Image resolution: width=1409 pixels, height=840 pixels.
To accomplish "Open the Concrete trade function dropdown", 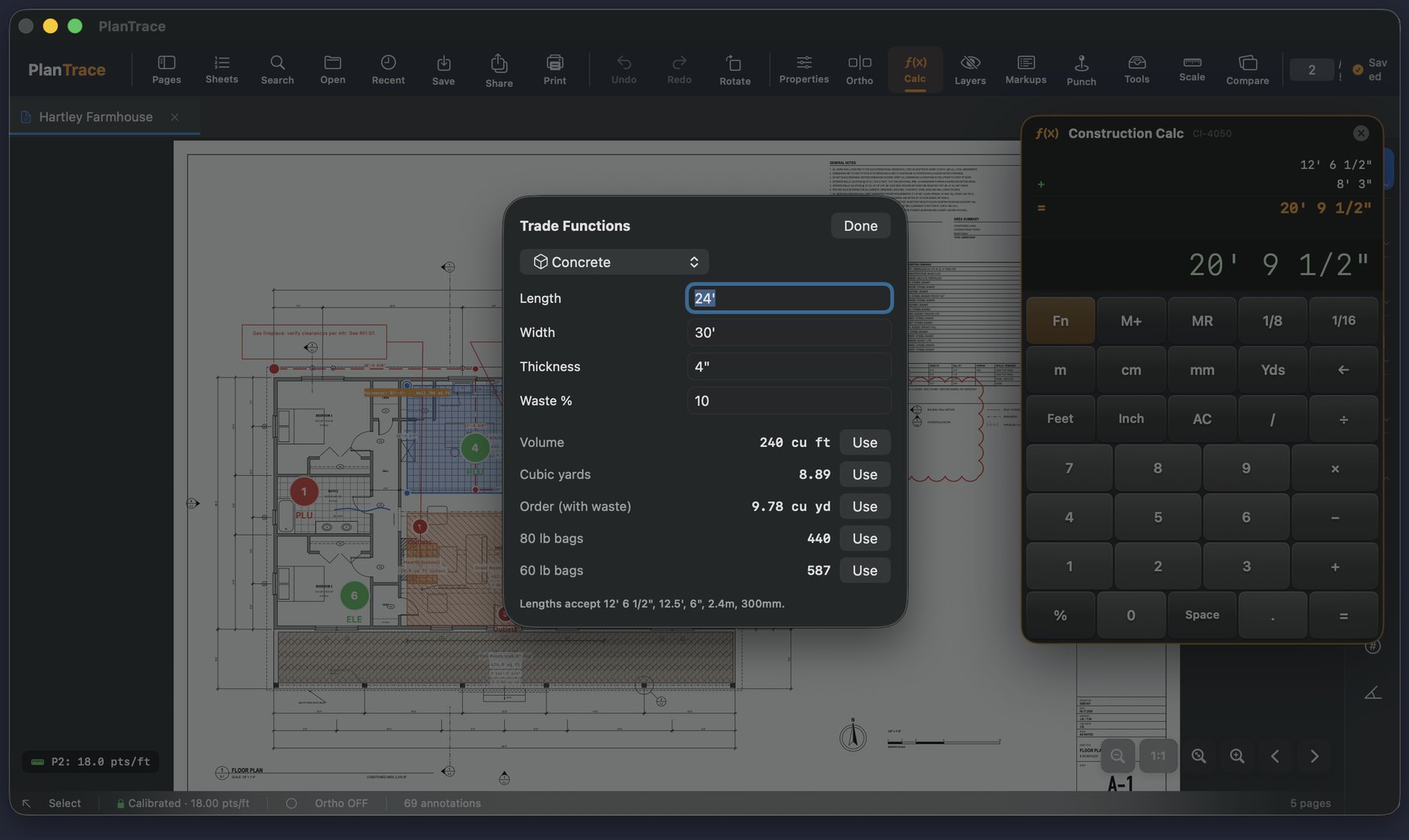I will (614, 261).
